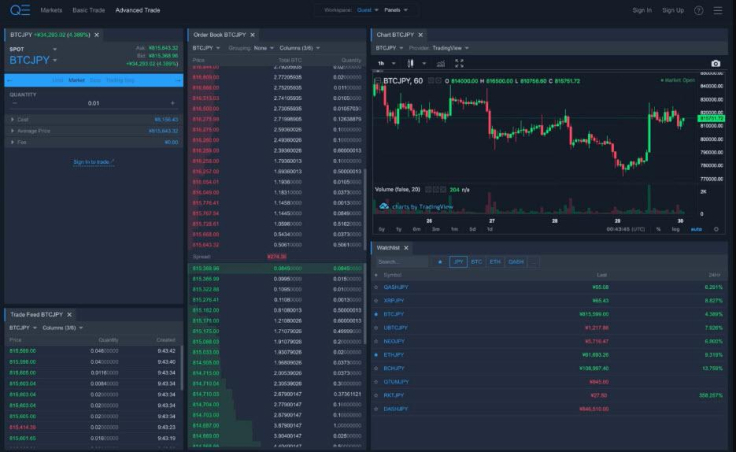Image resolution: width=736 pixels, height=452 pixels.
Task: Toggle log scale on chart
Action: point(675,229)
